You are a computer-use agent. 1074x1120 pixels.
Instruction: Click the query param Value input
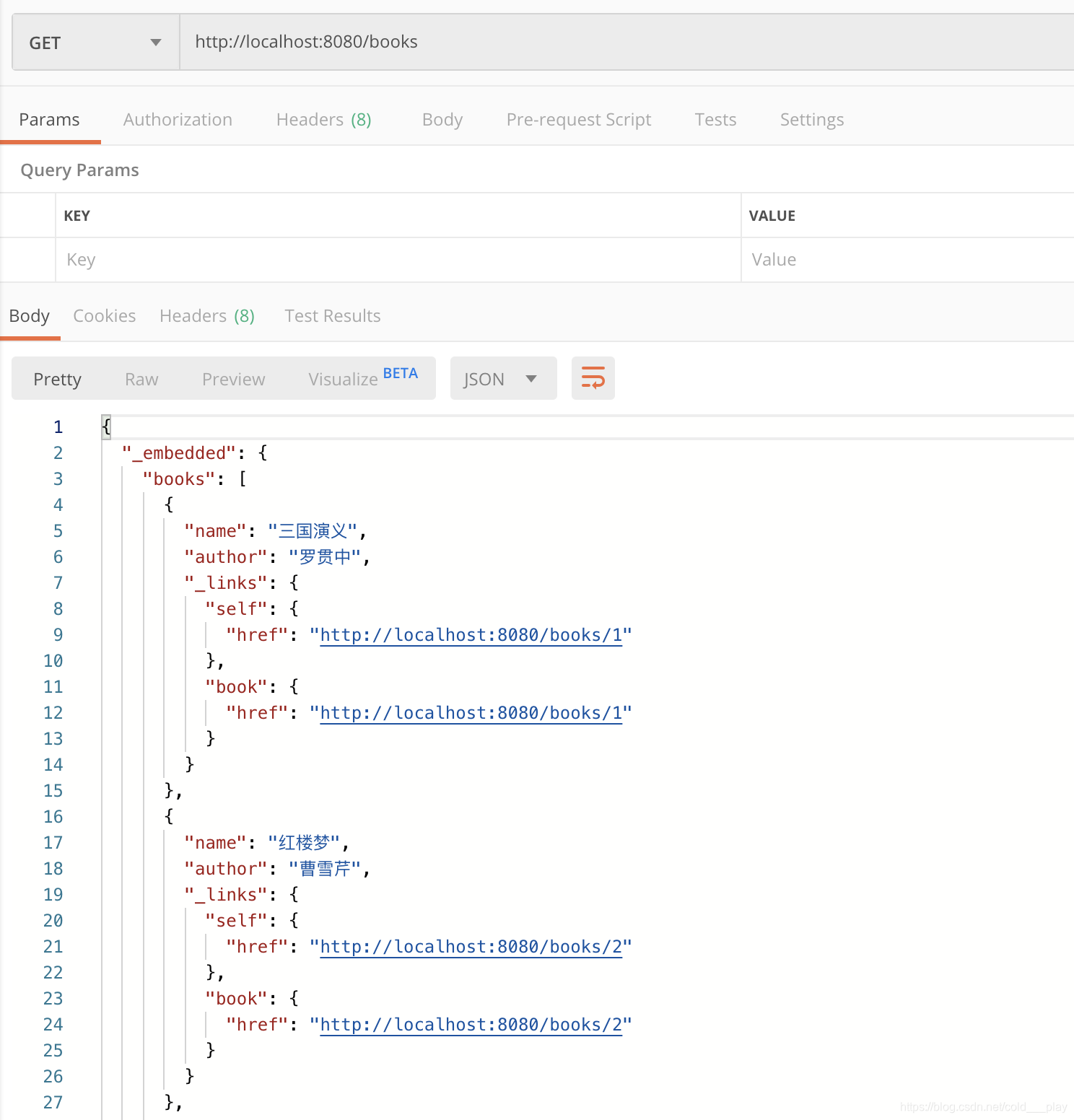click(x=908, y=260)
